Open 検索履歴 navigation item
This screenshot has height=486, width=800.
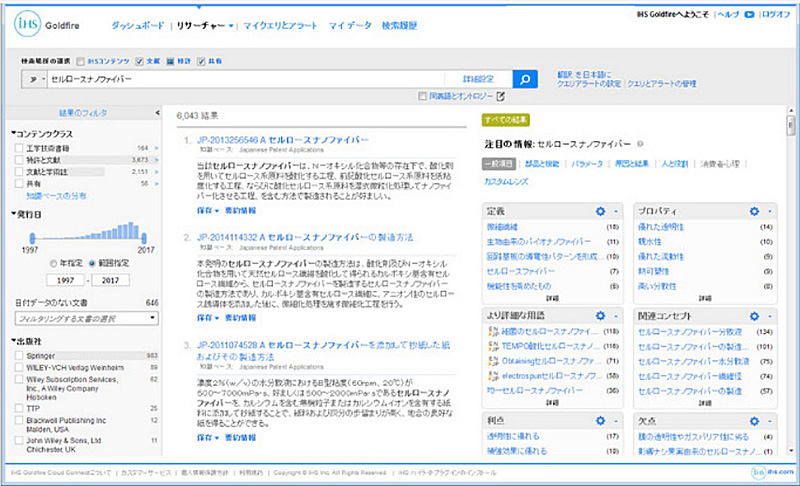(399, 25)
